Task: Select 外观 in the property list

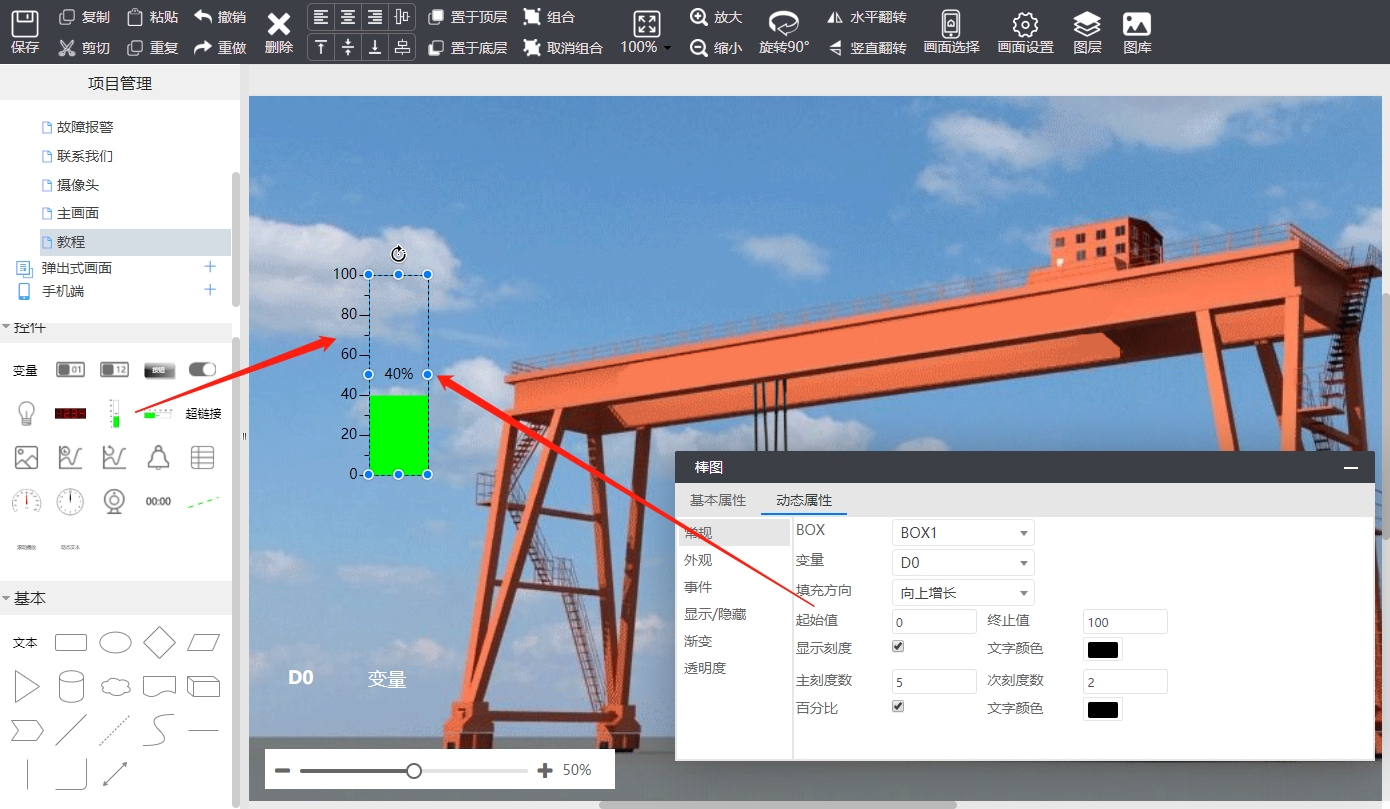Action: pos(698,560)
